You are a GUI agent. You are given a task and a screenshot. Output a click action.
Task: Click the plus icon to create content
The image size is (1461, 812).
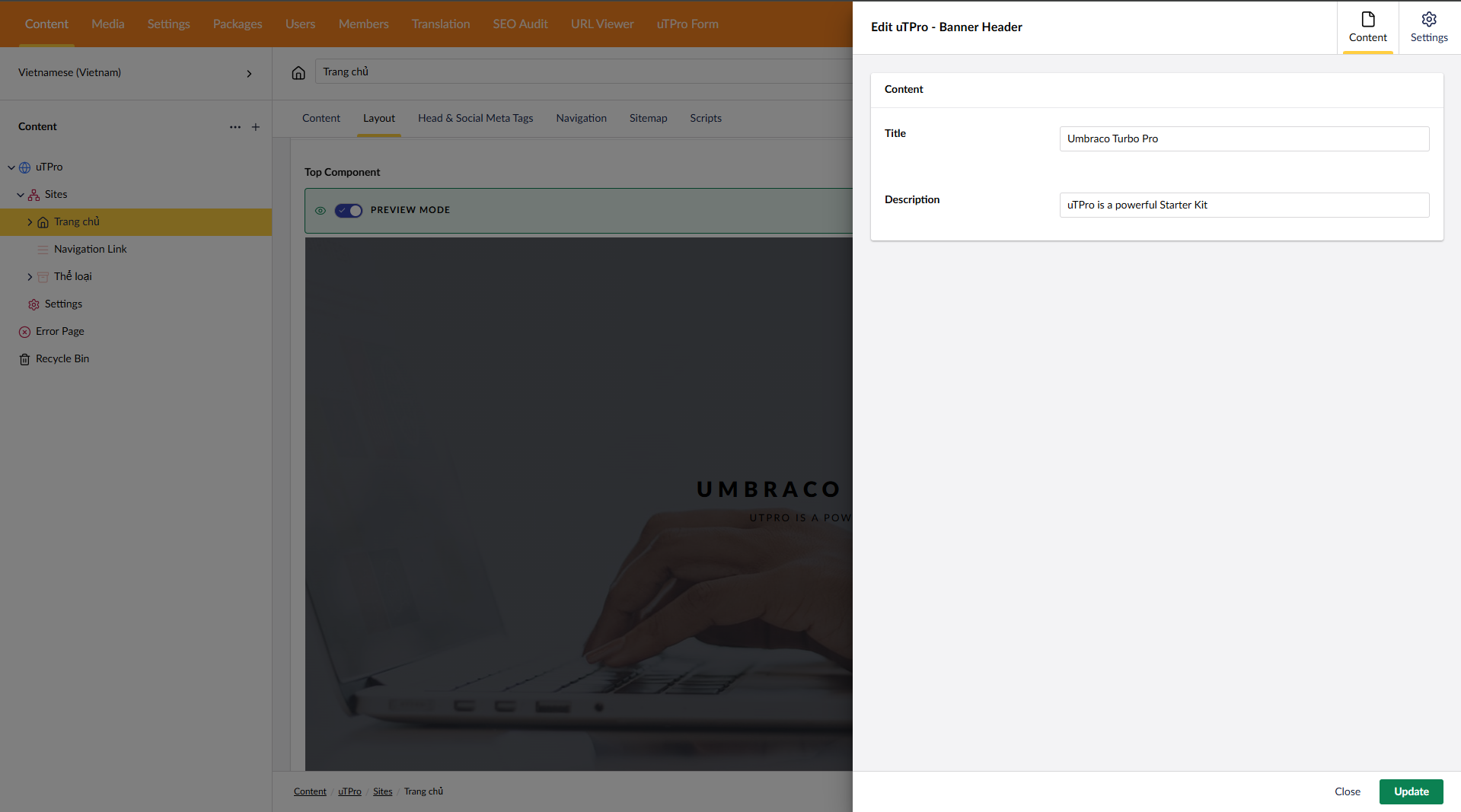coord(256,127)
